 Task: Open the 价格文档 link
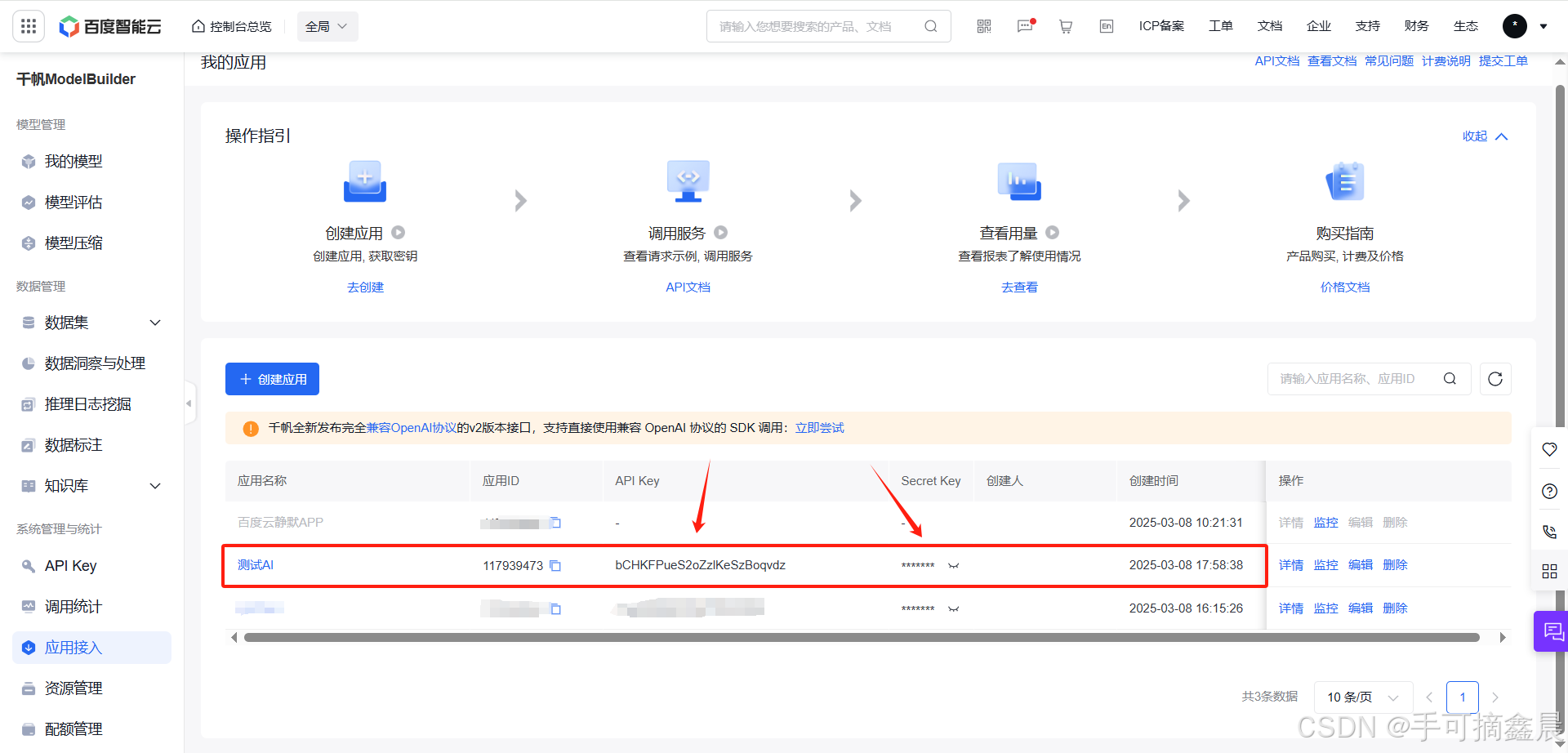click(x=1345, y=287)
